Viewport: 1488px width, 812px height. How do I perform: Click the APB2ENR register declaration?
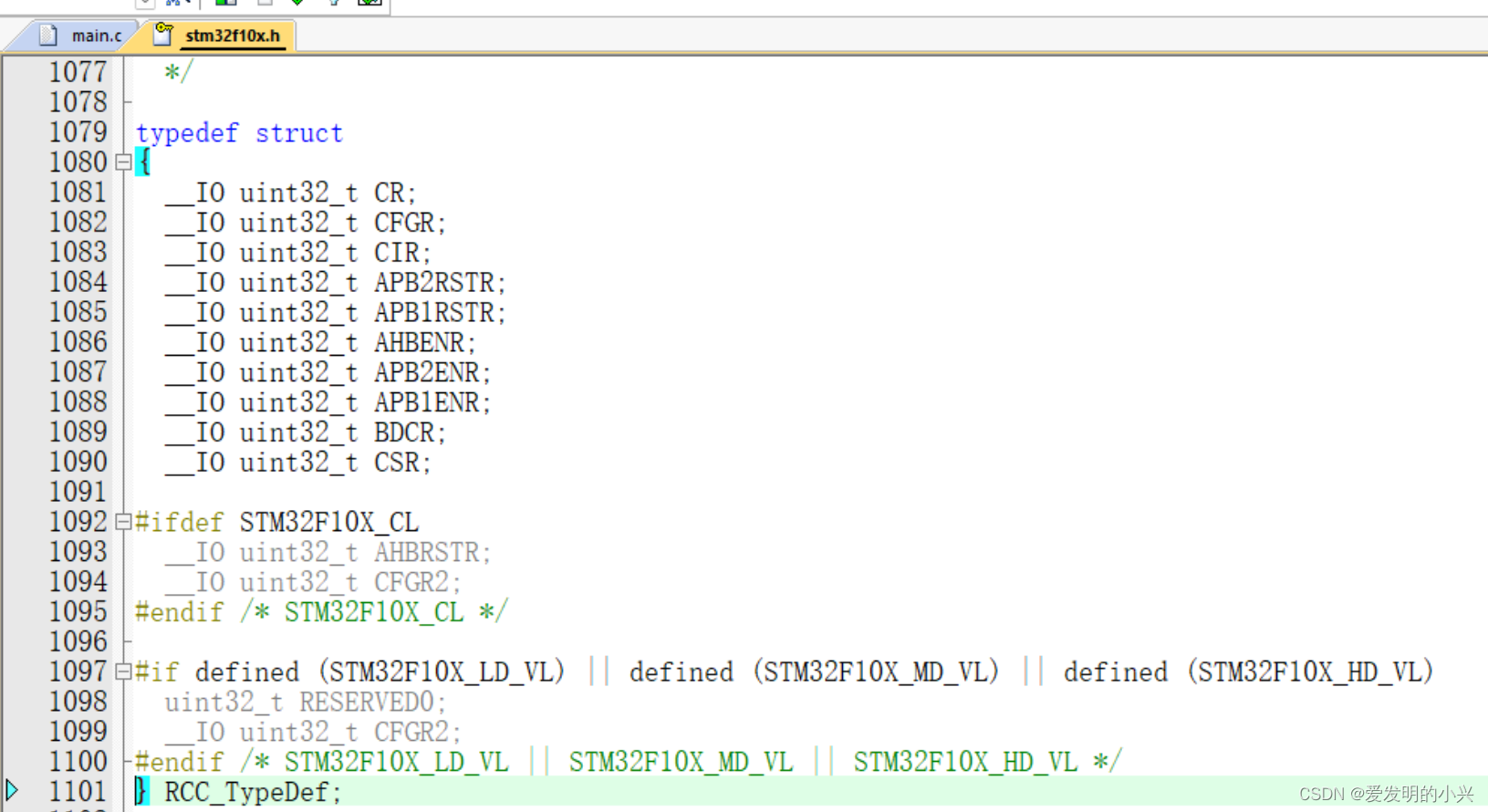[328, 373]
